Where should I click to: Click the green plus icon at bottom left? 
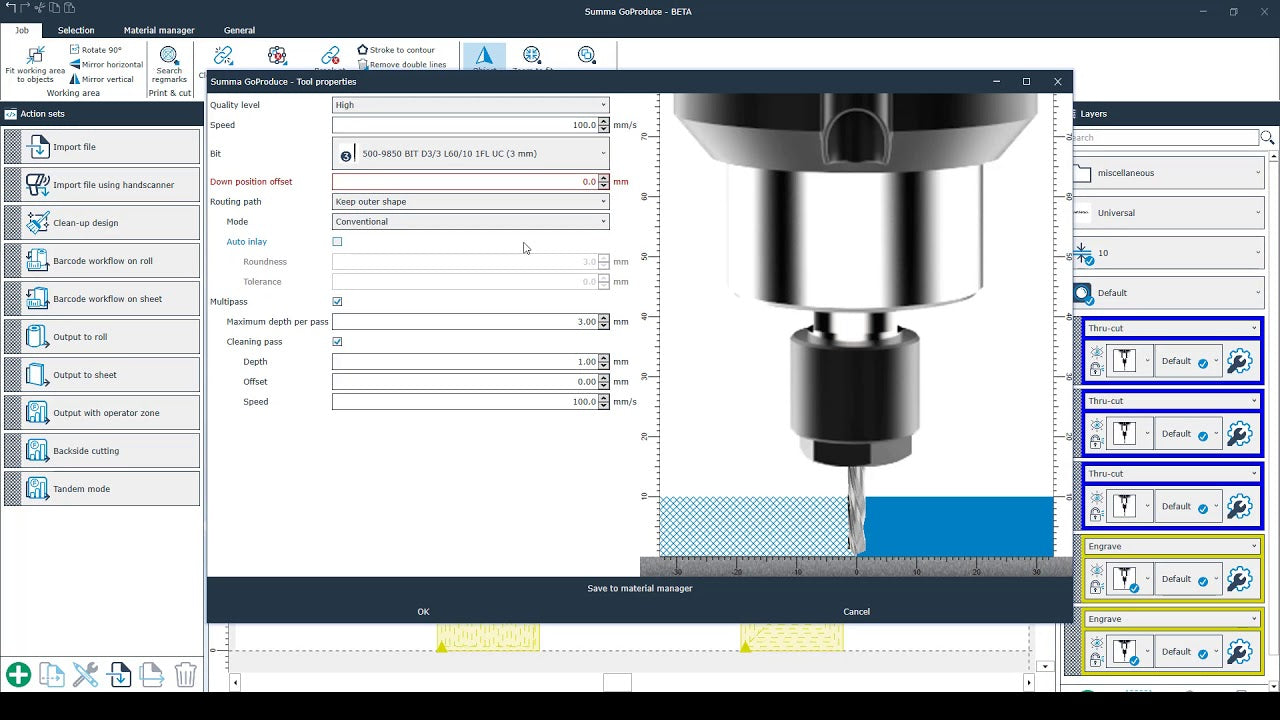coord(19,674)
